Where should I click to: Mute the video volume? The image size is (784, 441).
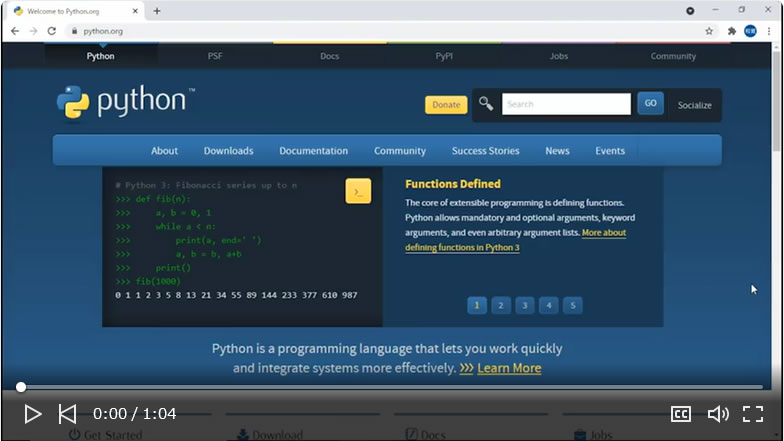pos(718,414)
